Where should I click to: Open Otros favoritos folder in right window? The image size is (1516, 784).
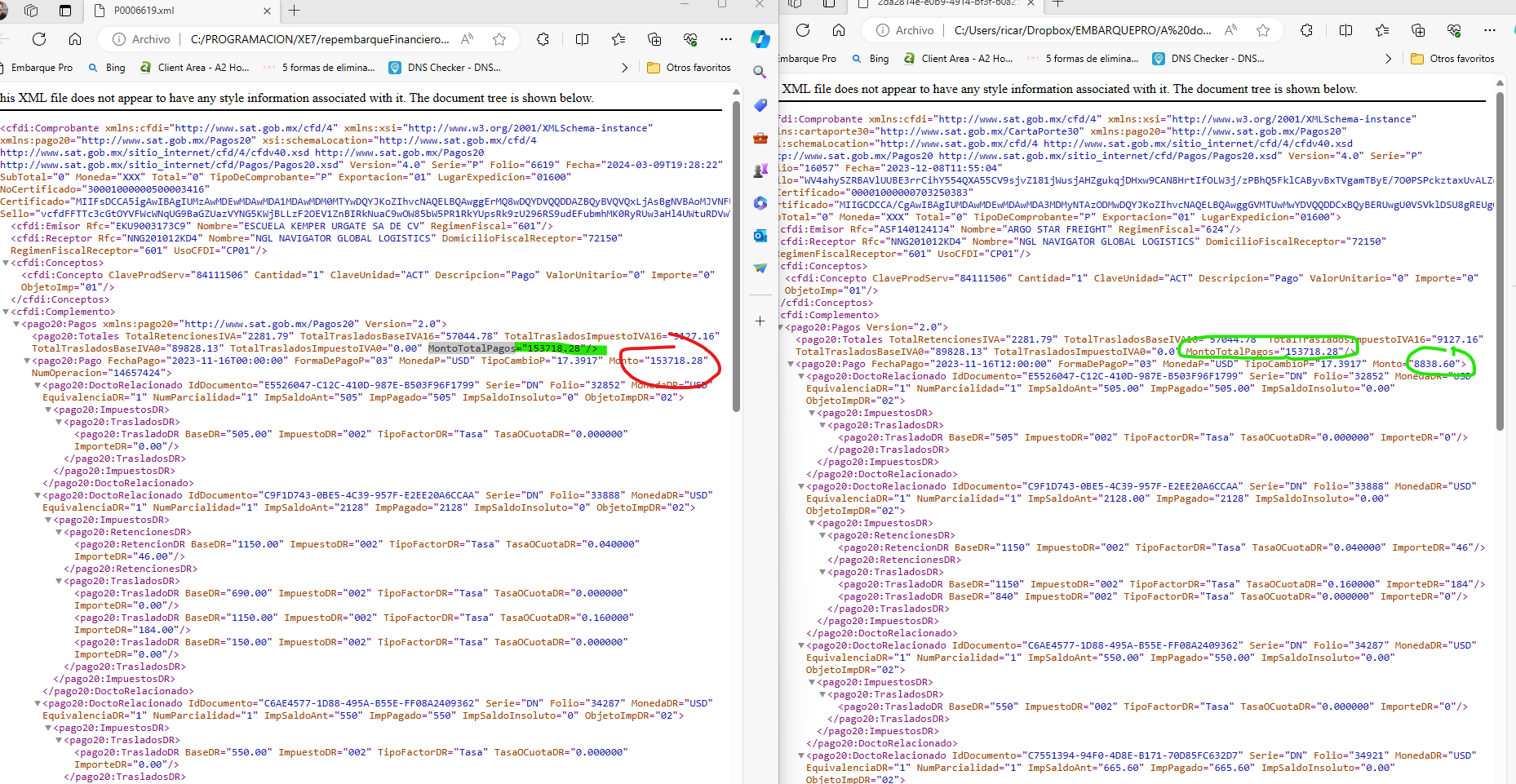(1453, 59)
